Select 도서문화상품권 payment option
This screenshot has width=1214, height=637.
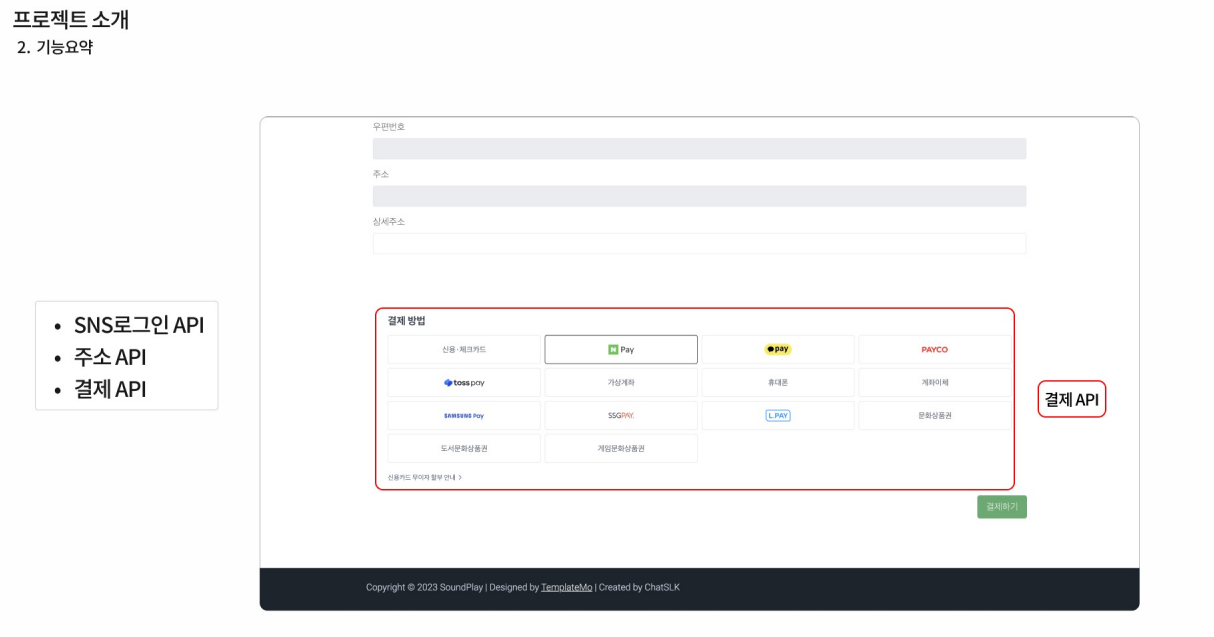coord(464,449)
